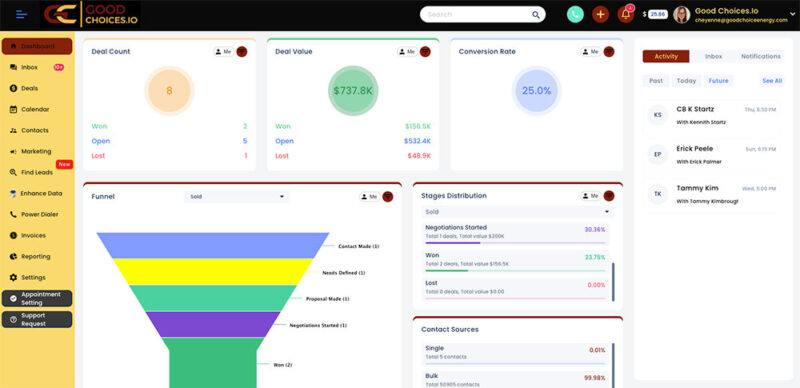
Task: Click the See All link
Action: [772, 81]
